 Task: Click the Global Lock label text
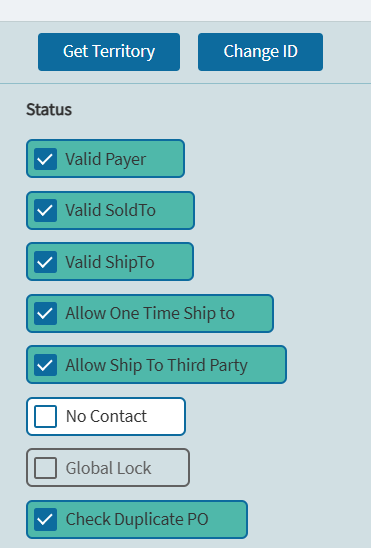click(108, 468)
